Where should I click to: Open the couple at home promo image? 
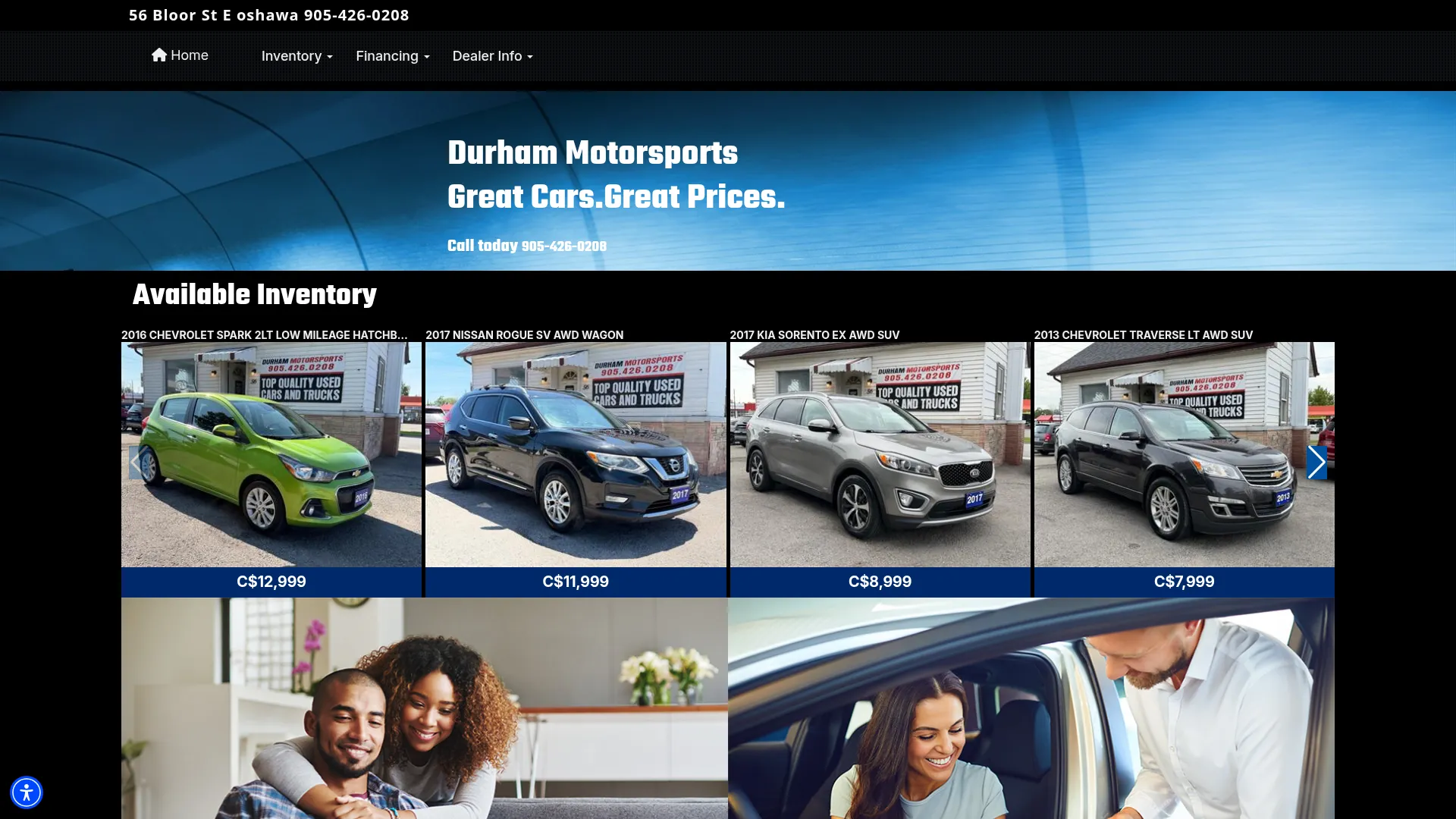(425, 708)
